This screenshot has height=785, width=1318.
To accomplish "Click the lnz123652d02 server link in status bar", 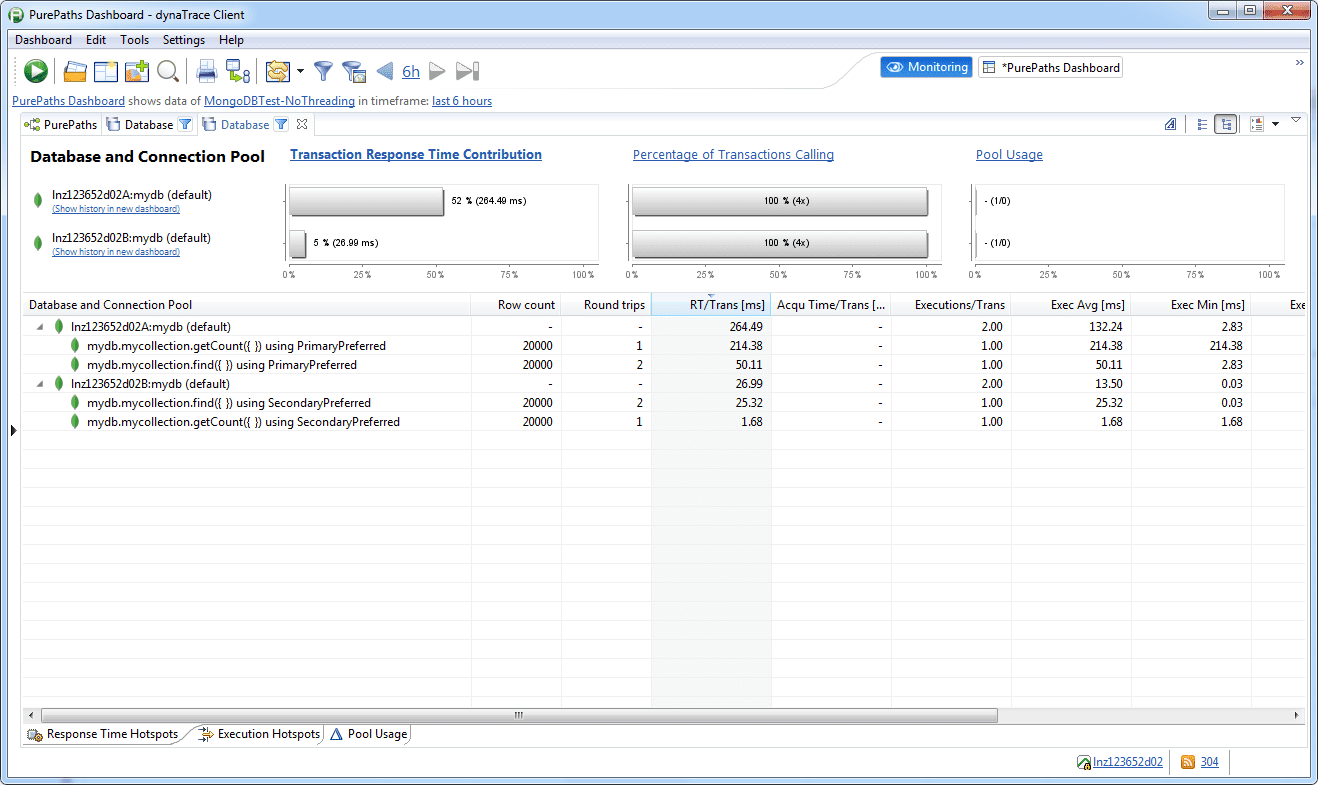I will pyautogui.click(x=1128, y=762).
